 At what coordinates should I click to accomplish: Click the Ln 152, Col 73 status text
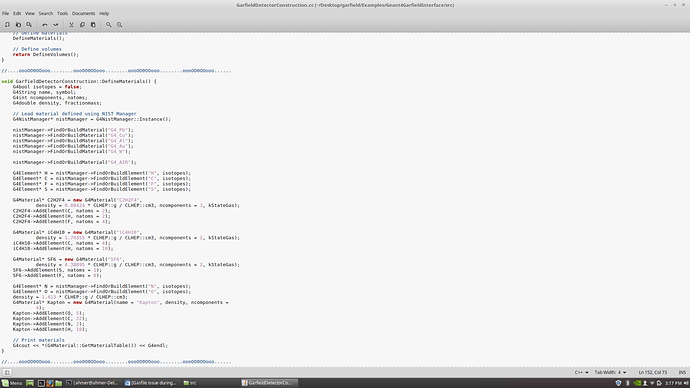pos(653,372)
